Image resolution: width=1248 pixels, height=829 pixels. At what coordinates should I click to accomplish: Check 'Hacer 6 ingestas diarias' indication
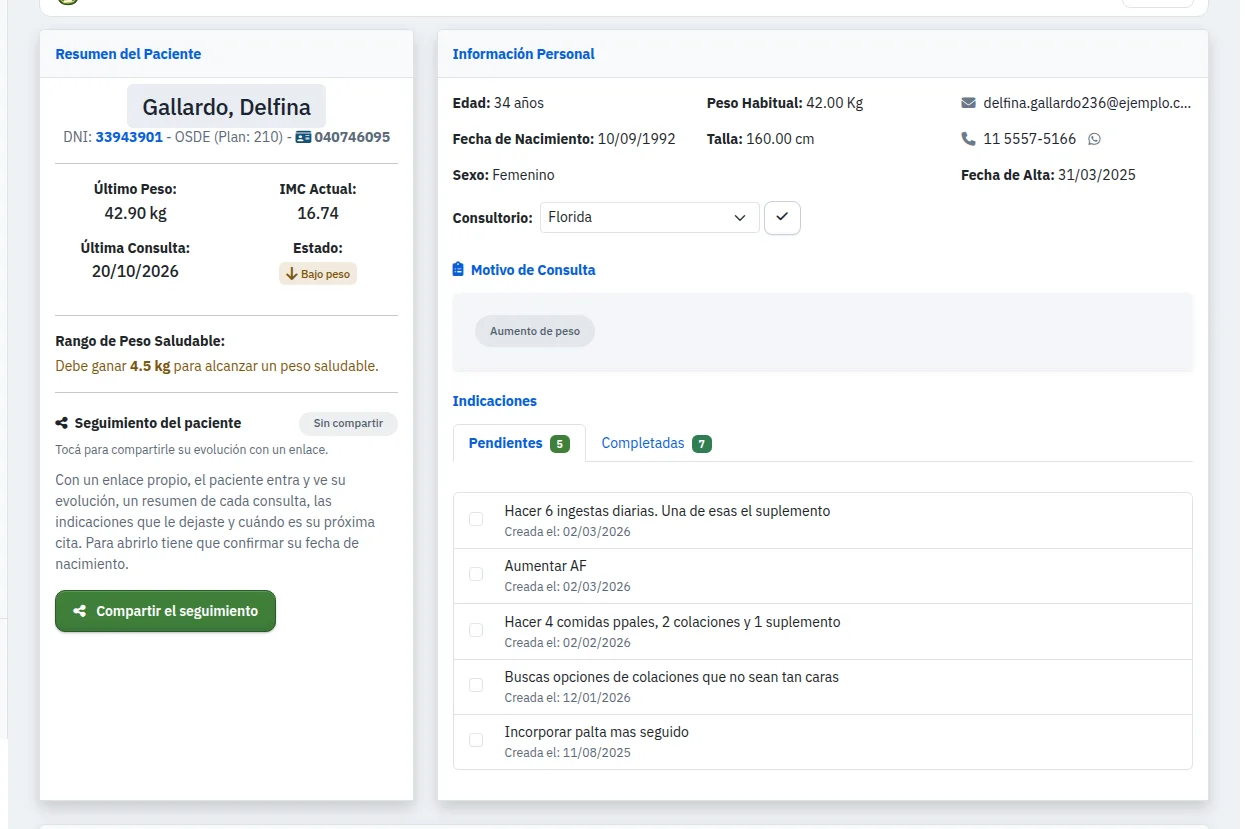pyautogui.click(x=476, y=519)
